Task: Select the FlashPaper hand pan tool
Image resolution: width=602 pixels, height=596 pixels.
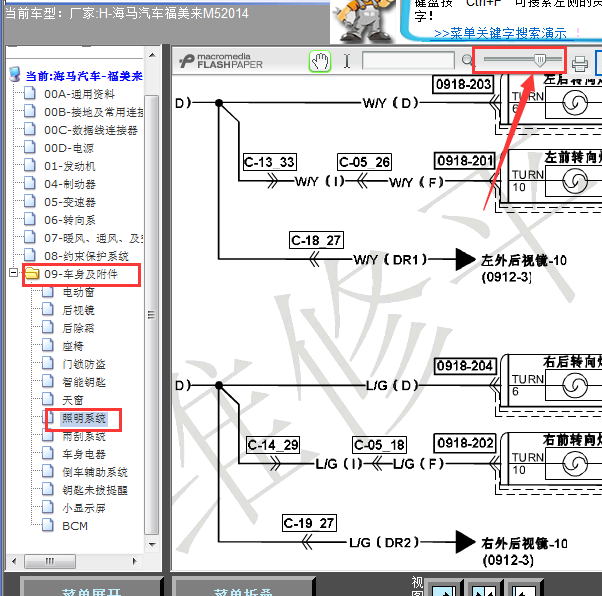Action: pyautogui.click(x=320, y=61)
